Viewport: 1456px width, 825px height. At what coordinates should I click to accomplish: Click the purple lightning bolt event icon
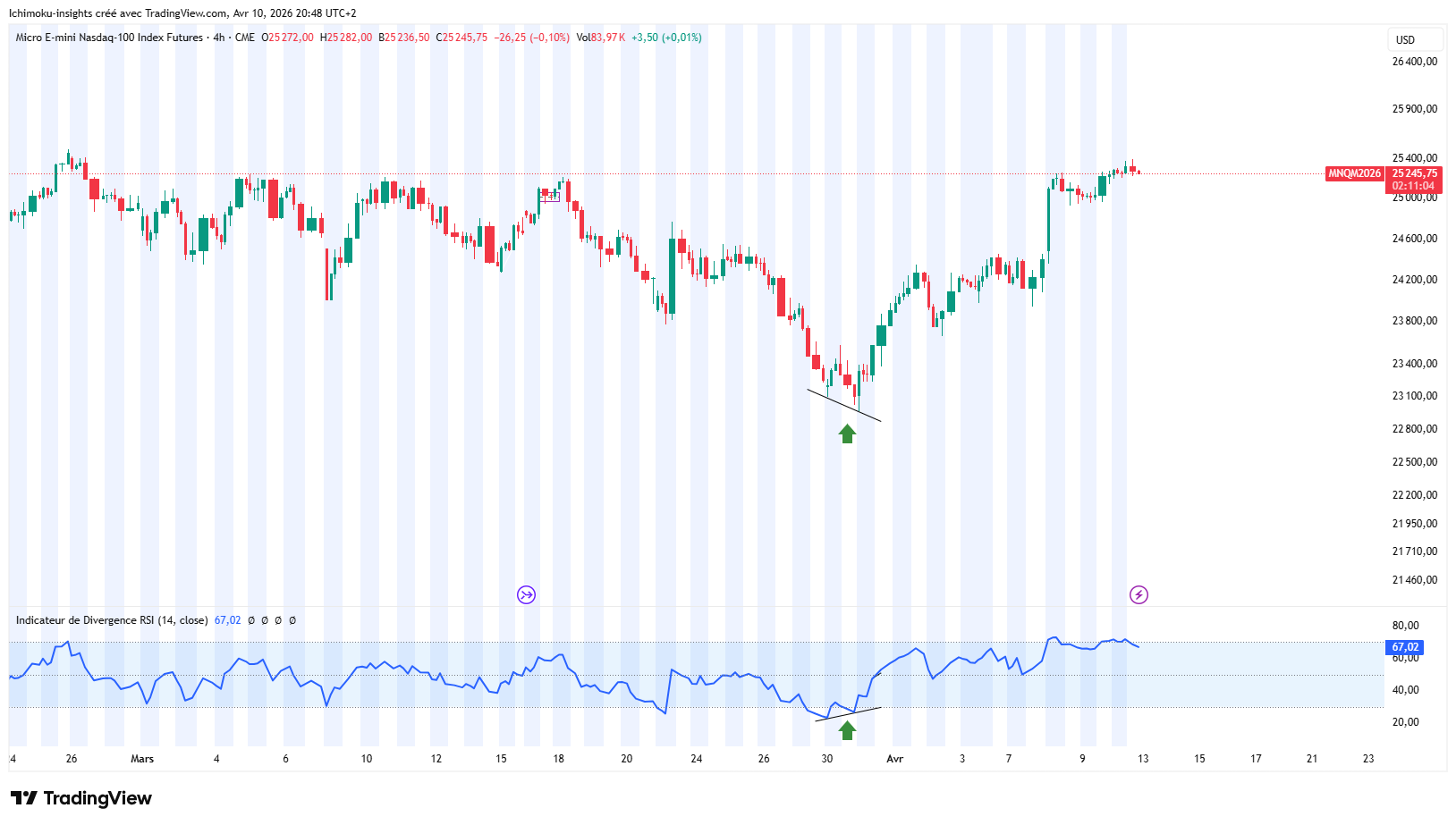(x=1139, y=594)
